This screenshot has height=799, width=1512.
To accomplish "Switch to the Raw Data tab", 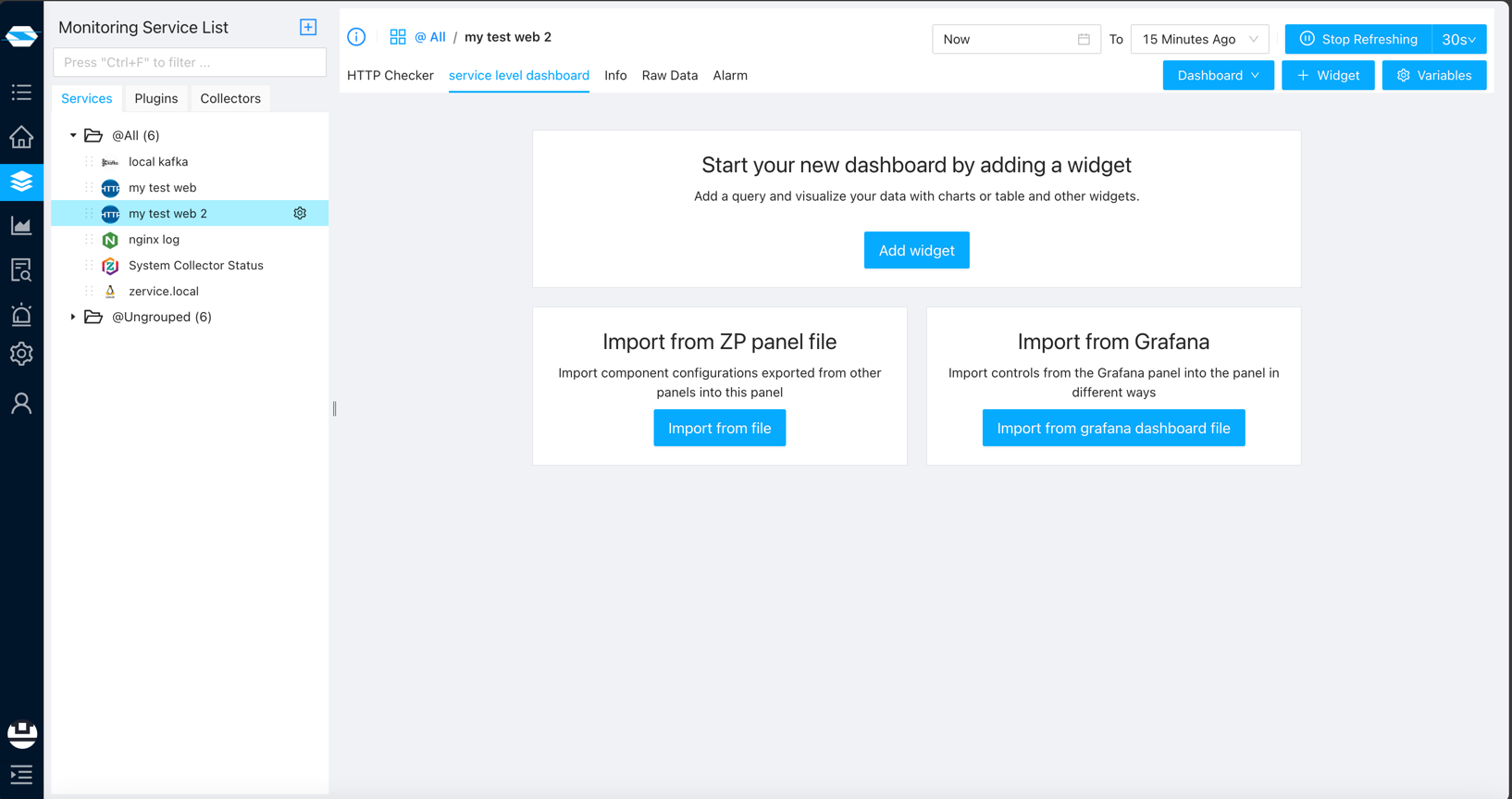I will (x=669, y=75).
